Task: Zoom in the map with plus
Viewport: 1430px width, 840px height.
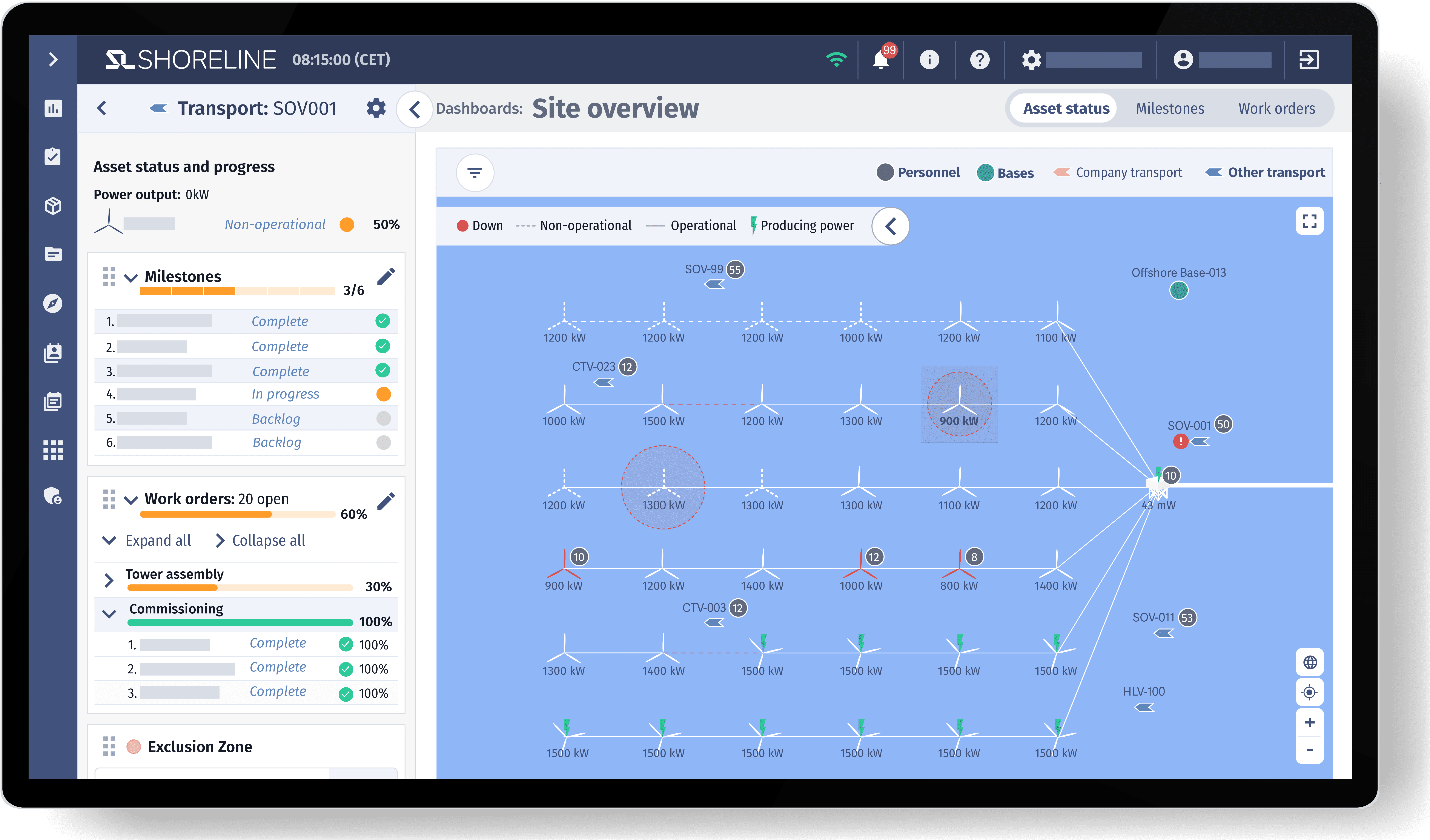Action: (x=1309, y=722)
